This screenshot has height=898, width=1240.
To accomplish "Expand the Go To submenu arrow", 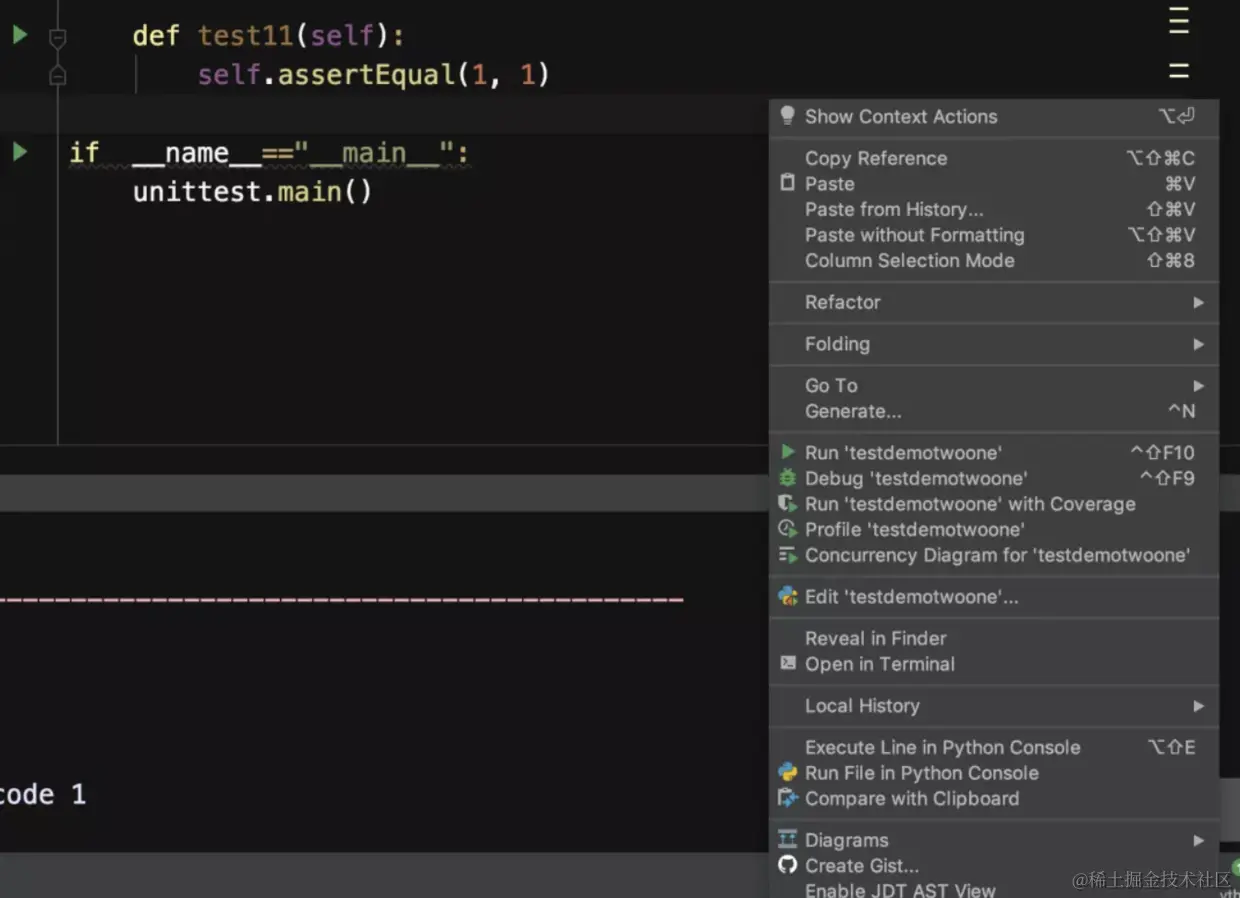I will (1198, 385).
